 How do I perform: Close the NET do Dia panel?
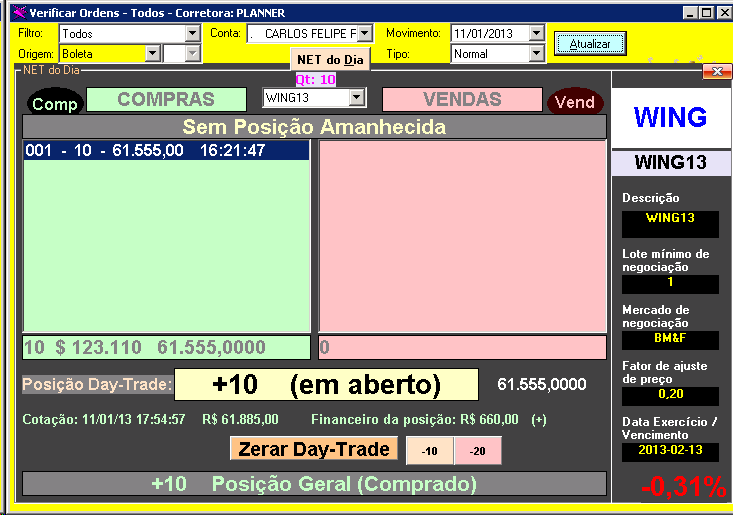tap(717, 71)
